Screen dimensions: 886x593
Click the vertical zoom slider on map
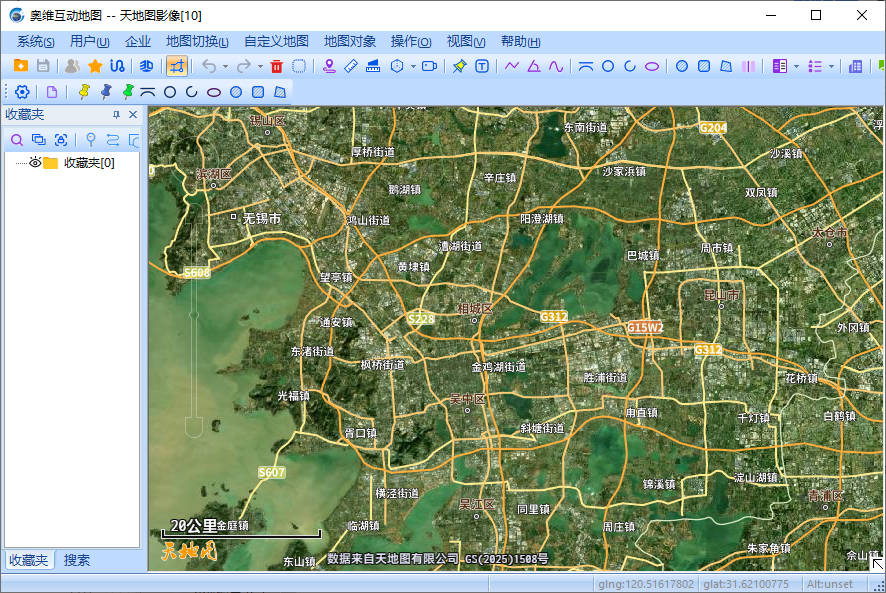(x=196, y=315)
